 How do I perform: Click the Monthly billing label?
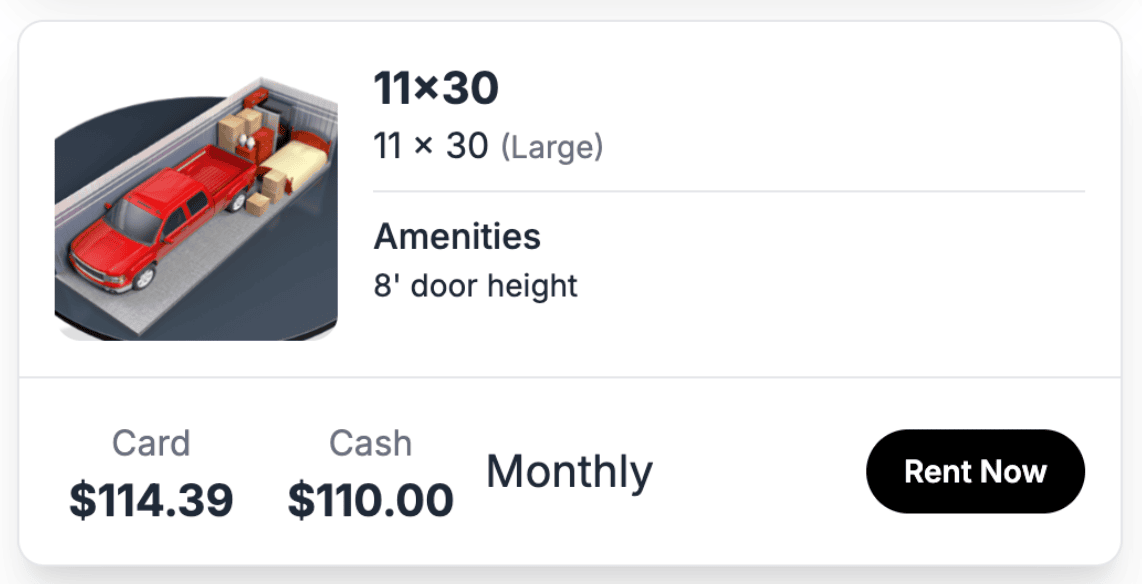569,471
